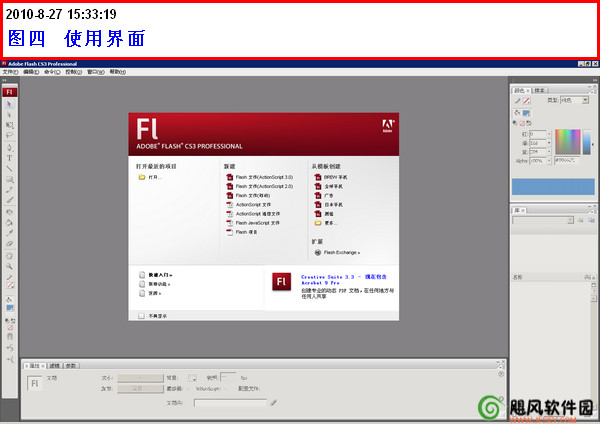Open the red value dropdown arrow
Screen dimensions: 600x424
click(549, 134)
